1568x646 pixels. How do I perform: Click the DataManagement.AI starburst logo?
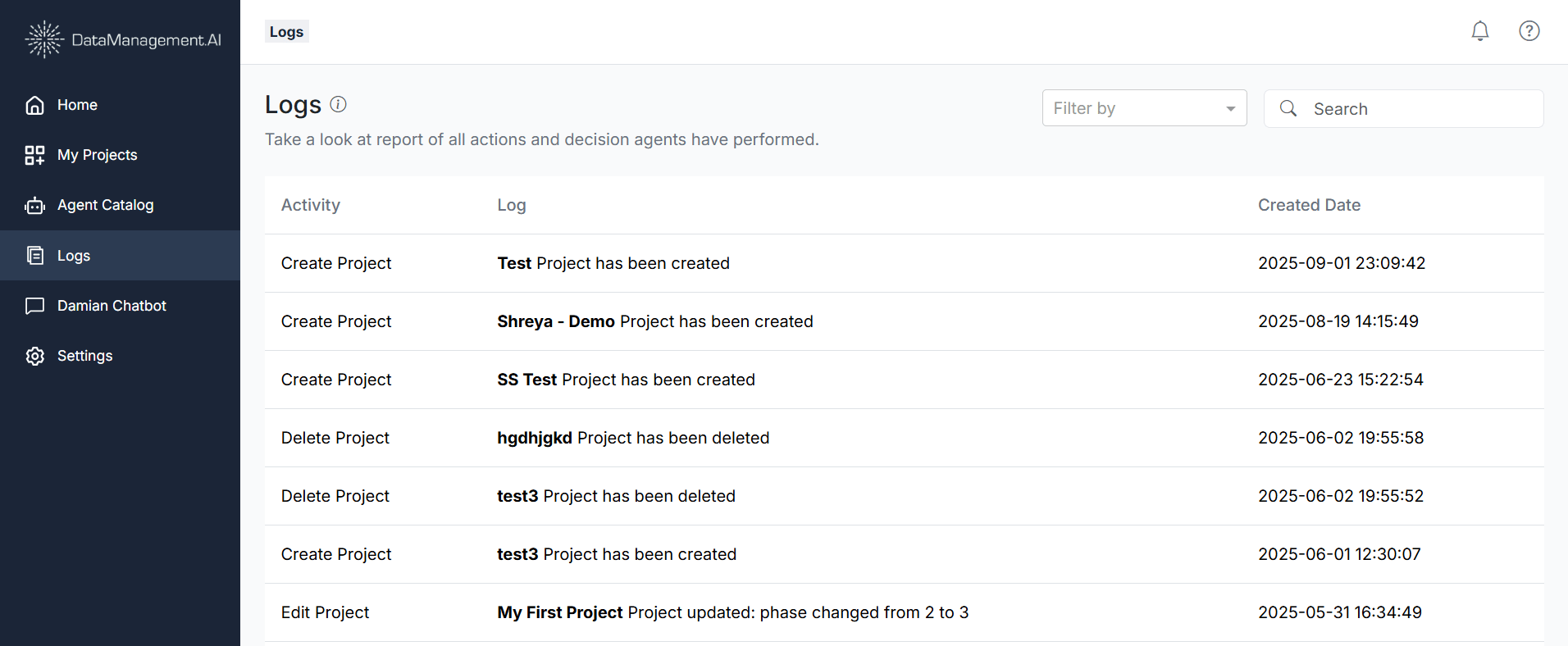click(43, 39)
